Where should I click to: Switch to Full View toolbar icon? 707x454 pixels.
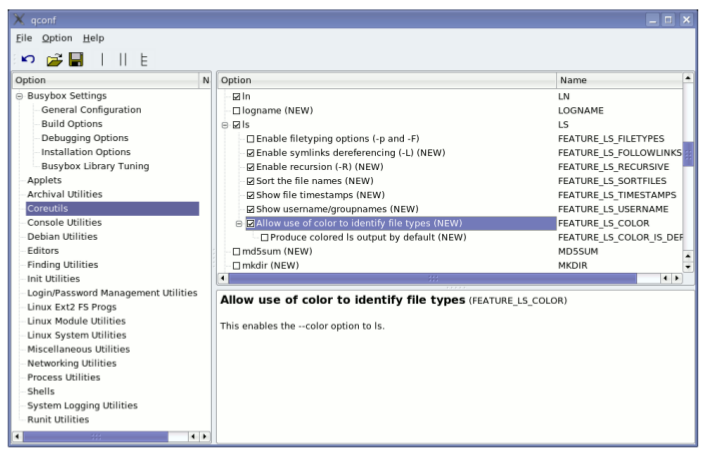pyautogui.click(x=143, y=60)
